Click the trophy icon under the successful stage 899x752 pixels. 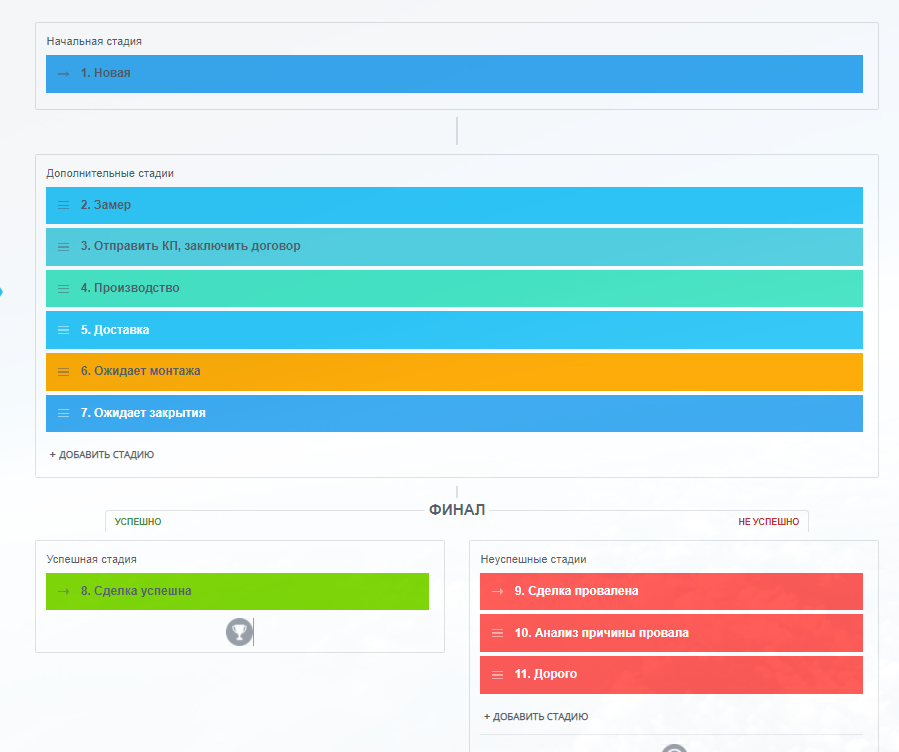(239, 632)
